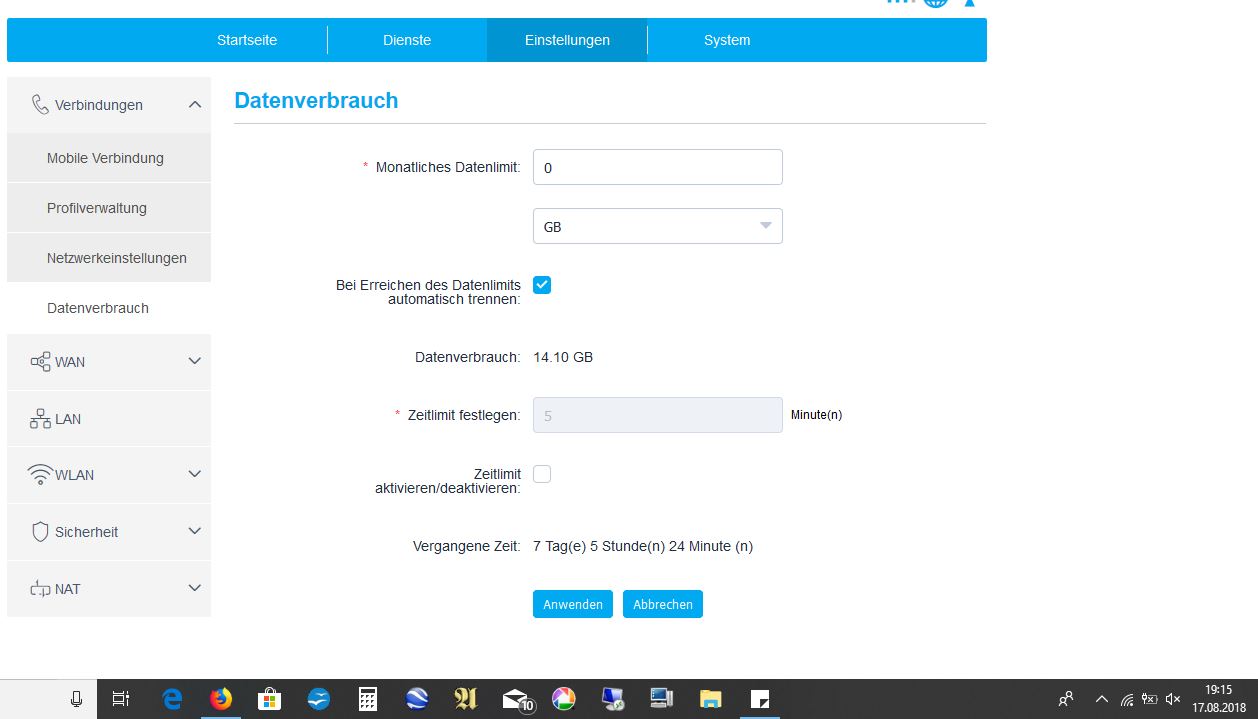Uncheck automatic disconnect at data limit

coord(542,285)
